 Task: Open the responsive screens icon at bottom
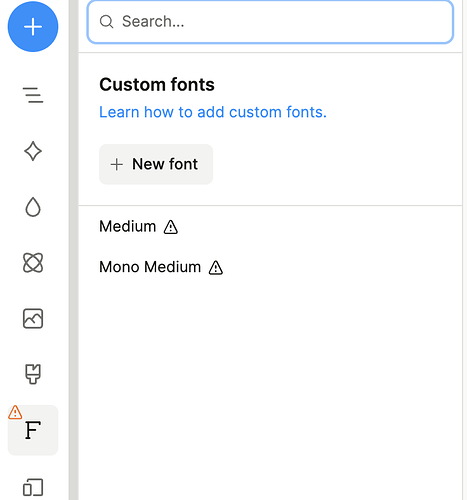[33, 487]
